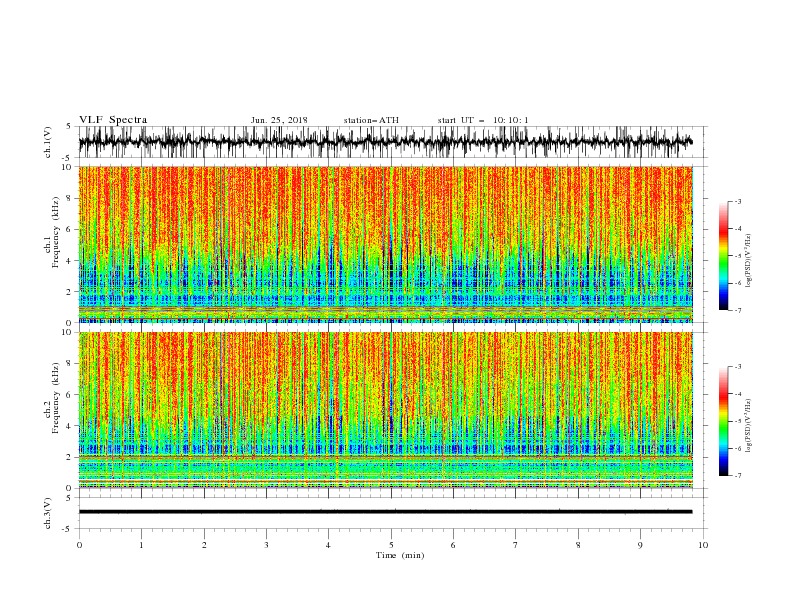
Task: Click the ch.3 flat voltage trace
Action: (385, 512)
